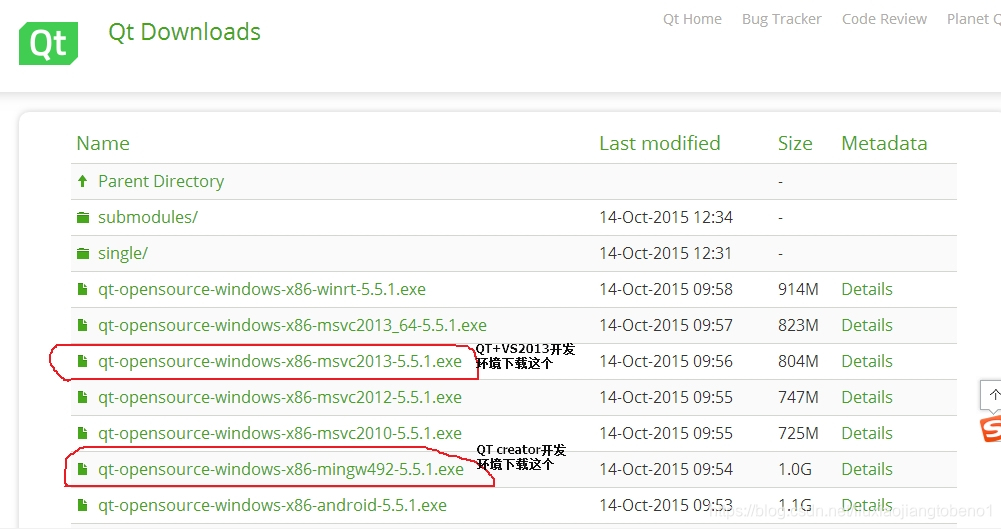Go to Parent Directory

[161, 181]
